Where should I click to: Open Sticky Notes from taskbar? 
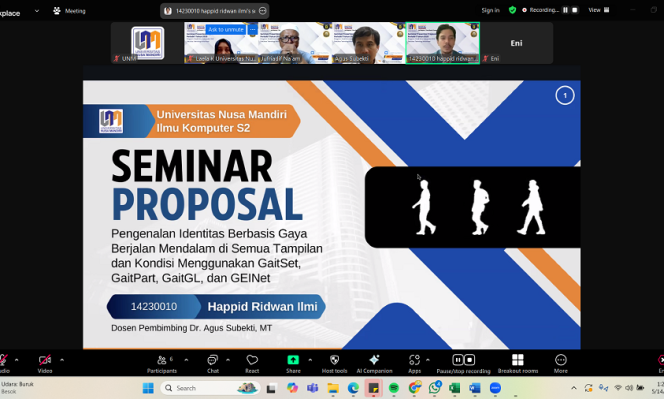coord(374,388)
